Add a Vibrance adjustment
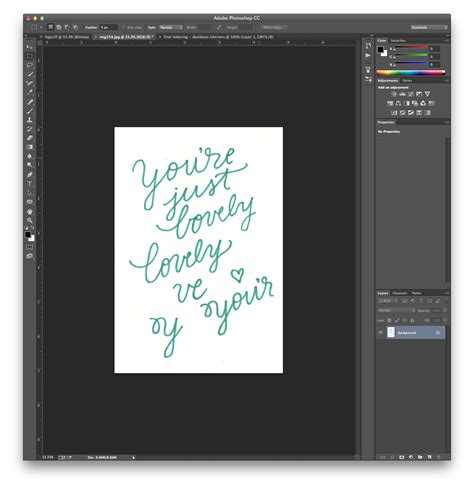The height and width of the screenshot is (491, 474). [428, 94]
